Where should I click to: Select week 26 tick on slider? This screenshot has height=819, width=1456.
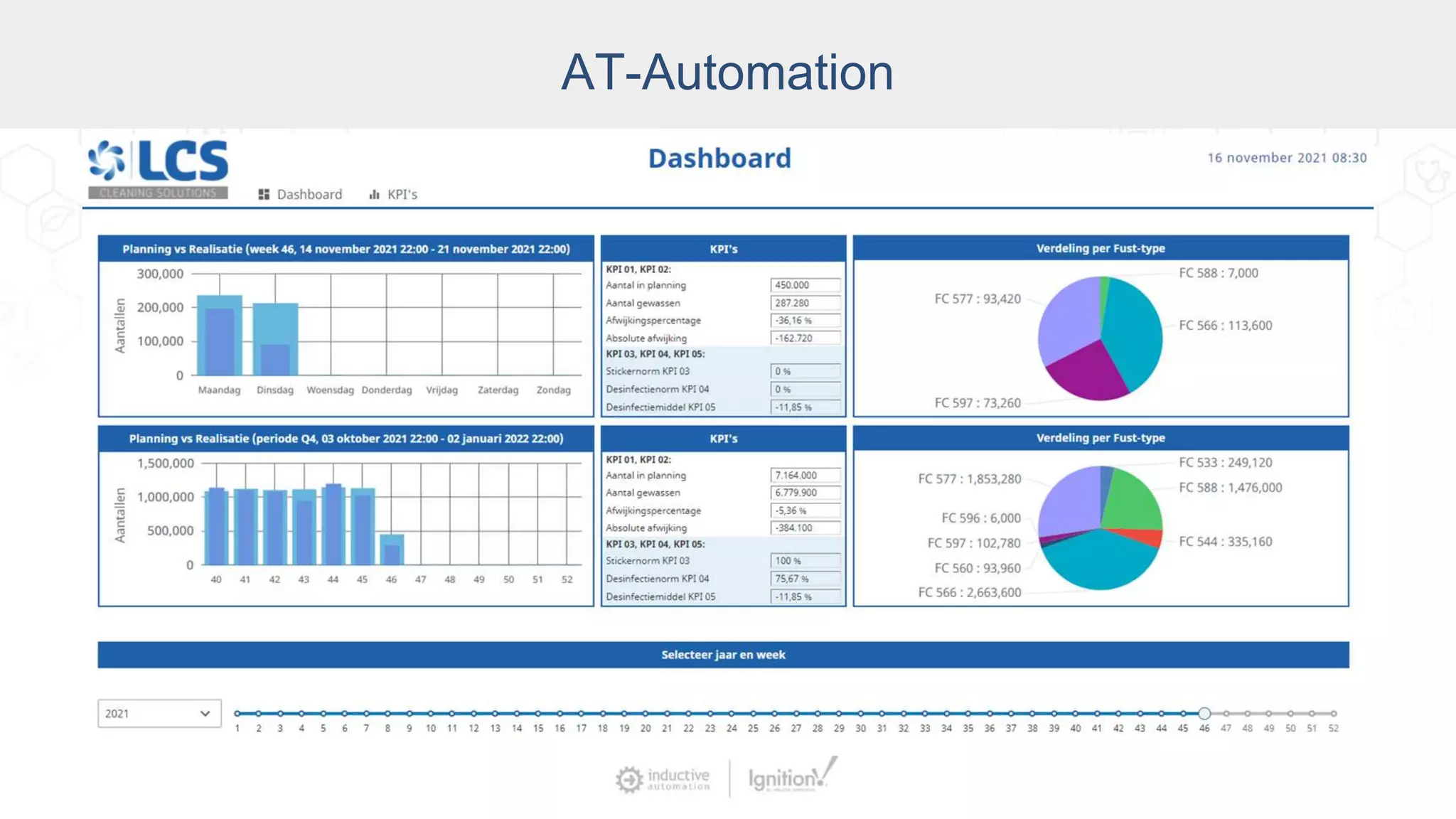(774, 713)
